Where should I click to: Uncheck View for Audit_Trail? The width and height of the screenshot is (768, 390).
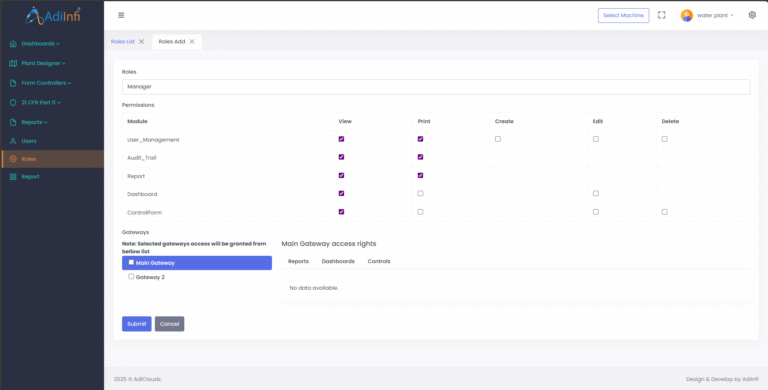click(341, 157)
